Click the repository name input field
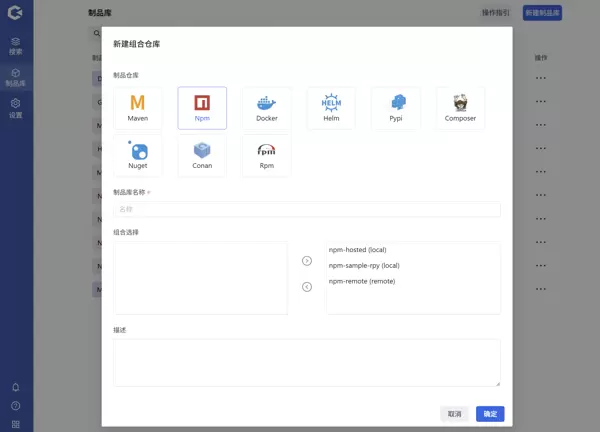The width and height of the screenshot is (600, 432). (306, 209)
